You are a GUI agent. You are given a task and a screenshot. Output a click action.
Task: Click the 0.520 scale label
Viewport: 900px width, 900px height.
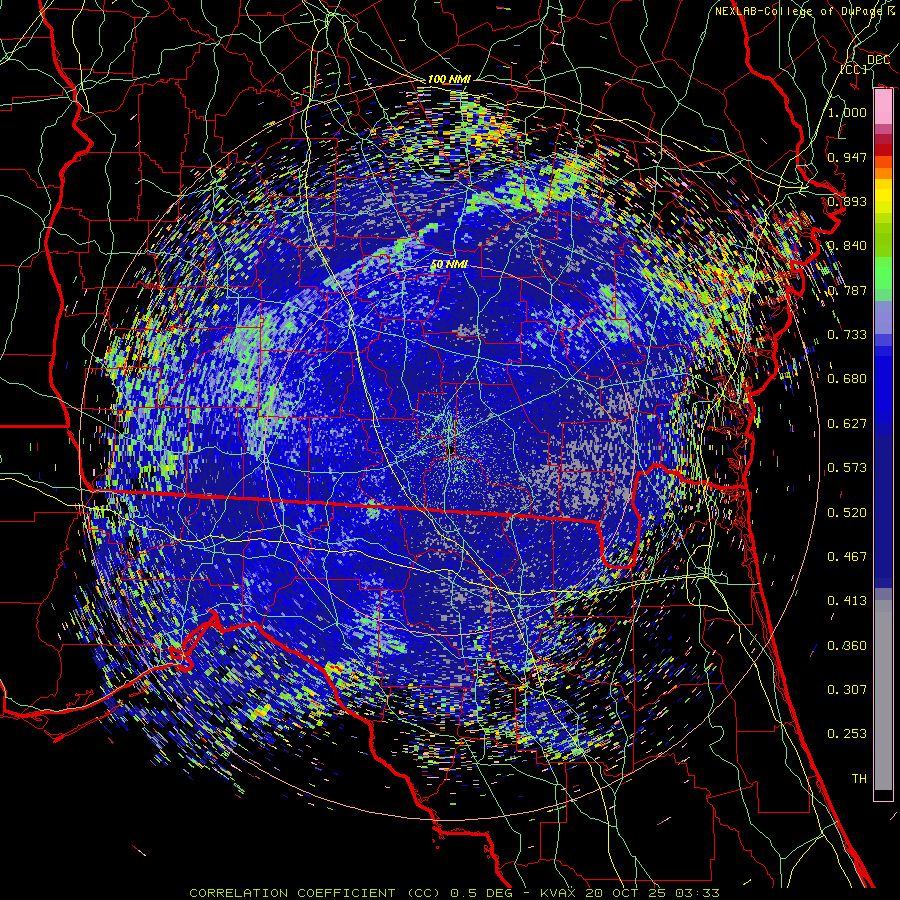click(847, 513)
